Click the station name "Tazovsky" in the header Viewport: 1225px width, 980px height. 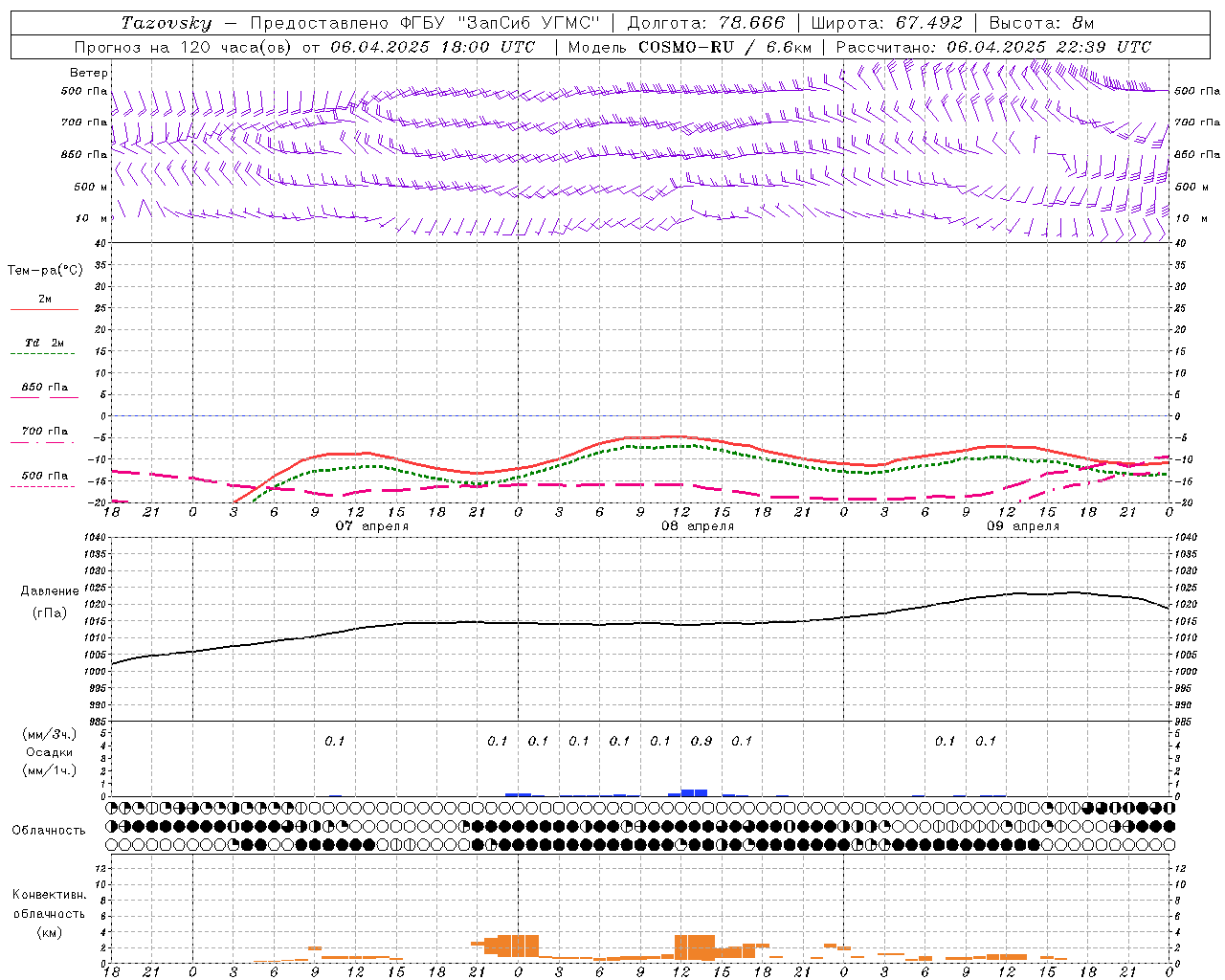(x=167, y=23)
